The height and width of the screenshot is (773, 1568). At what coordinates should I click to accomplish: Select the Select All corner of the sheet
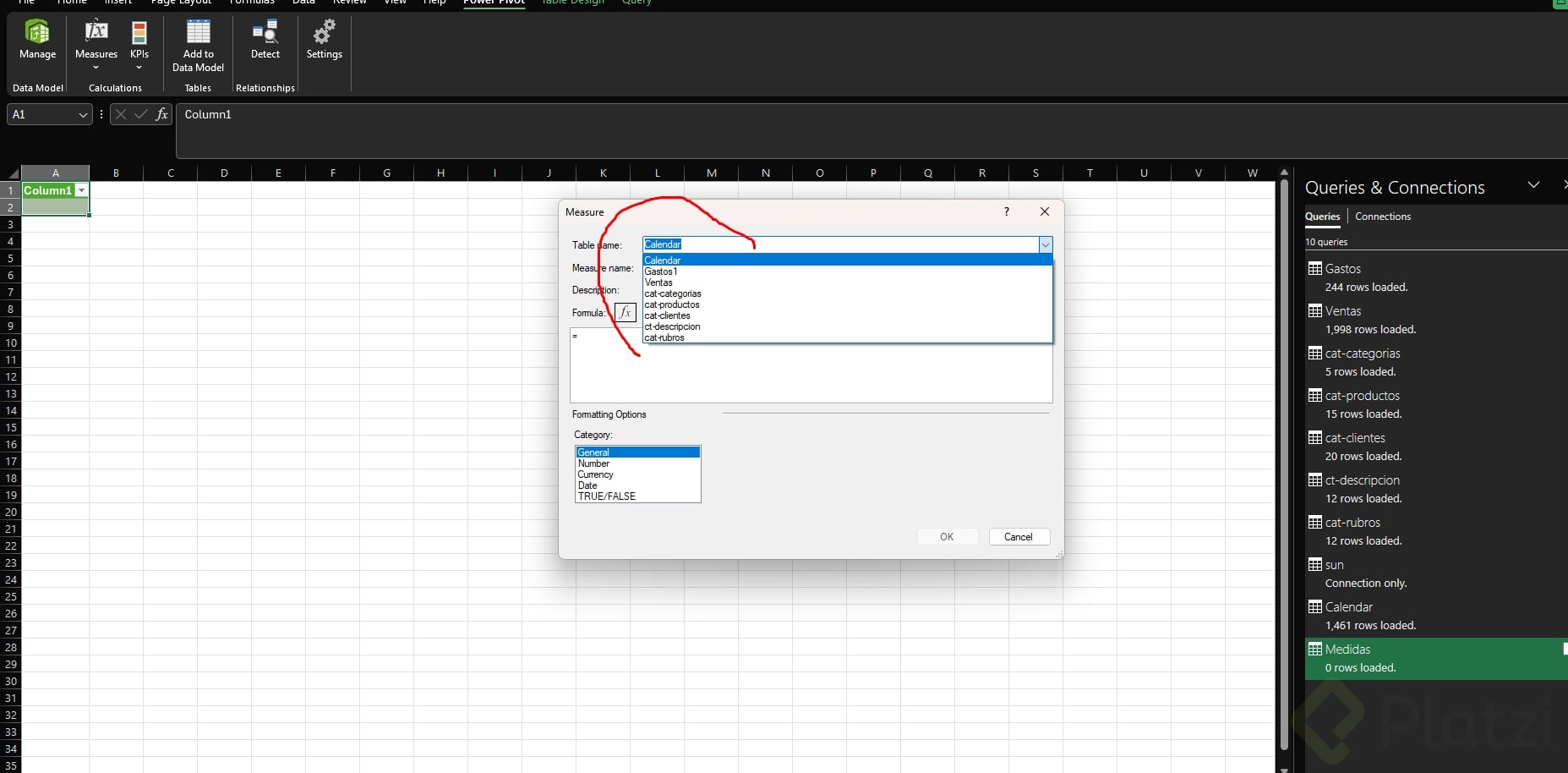coord(10,173)
